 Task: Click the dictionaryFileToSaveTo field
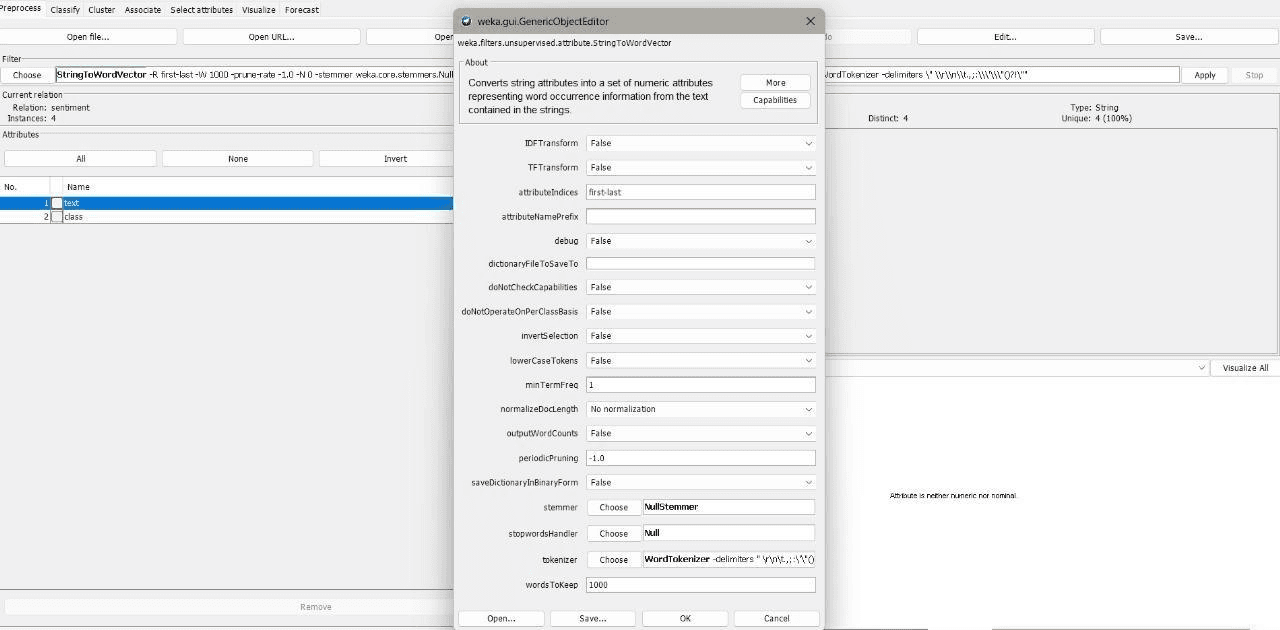[701, 264]
